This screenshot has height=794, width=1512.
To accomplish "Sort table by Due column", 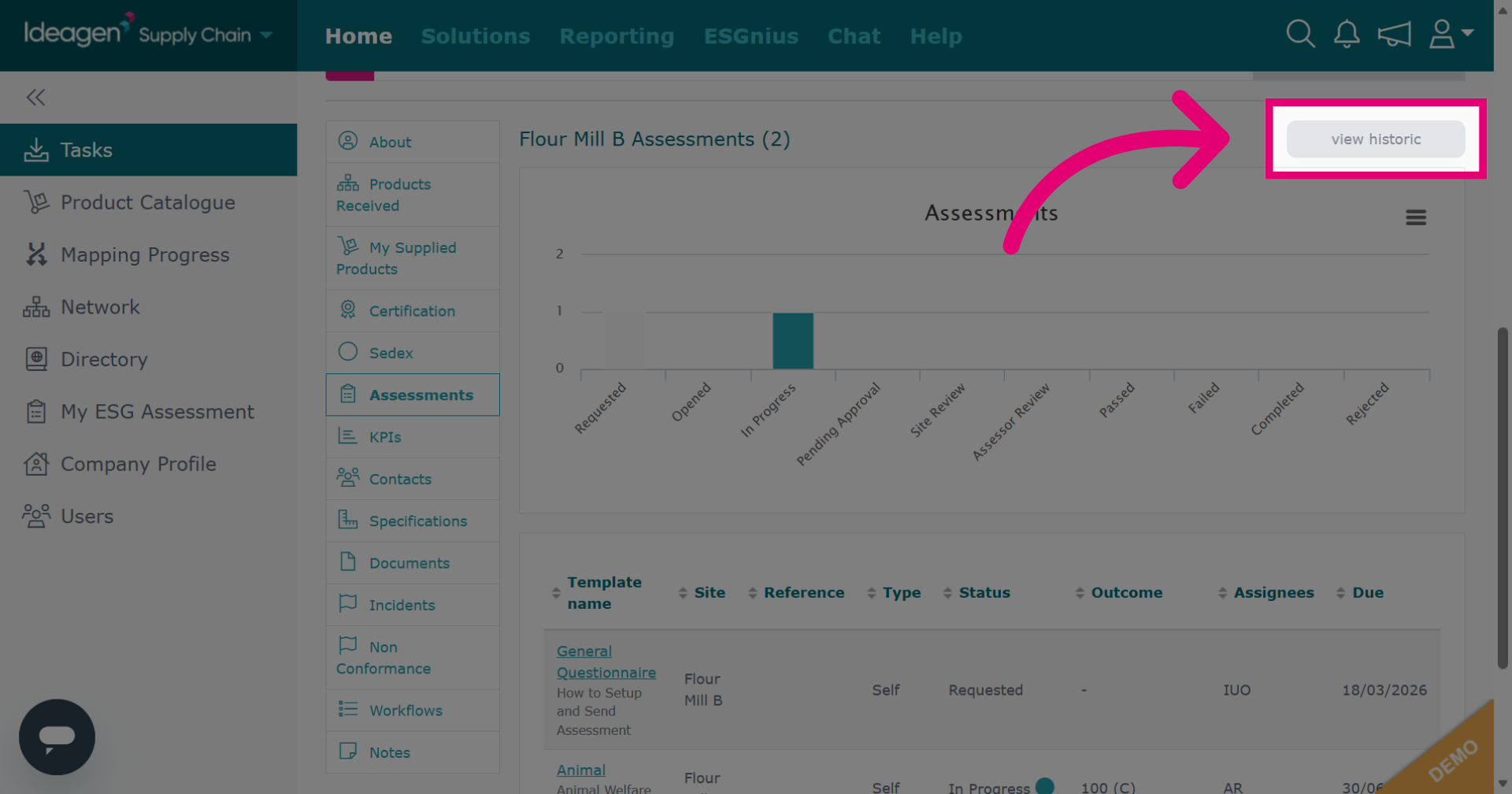I will [1360, 592].
